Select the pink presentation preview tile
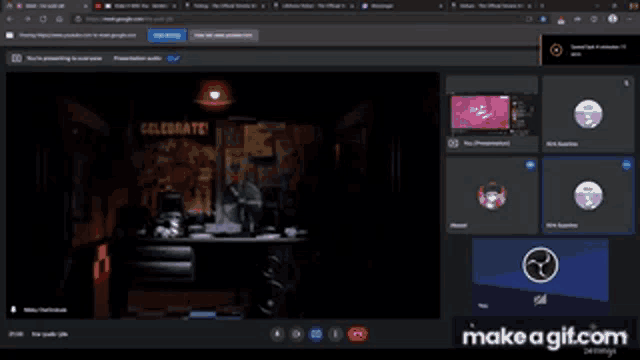640x360 pixels. coord(492,114)
